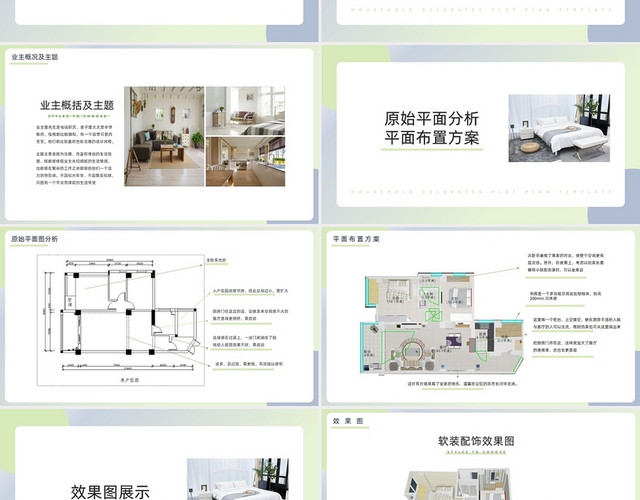Click 'STYLES TO CHOOSE' subtitle under '软装配饰效果图'
The width and height of the screenshot is (640, 500).
tap(476, 452)
